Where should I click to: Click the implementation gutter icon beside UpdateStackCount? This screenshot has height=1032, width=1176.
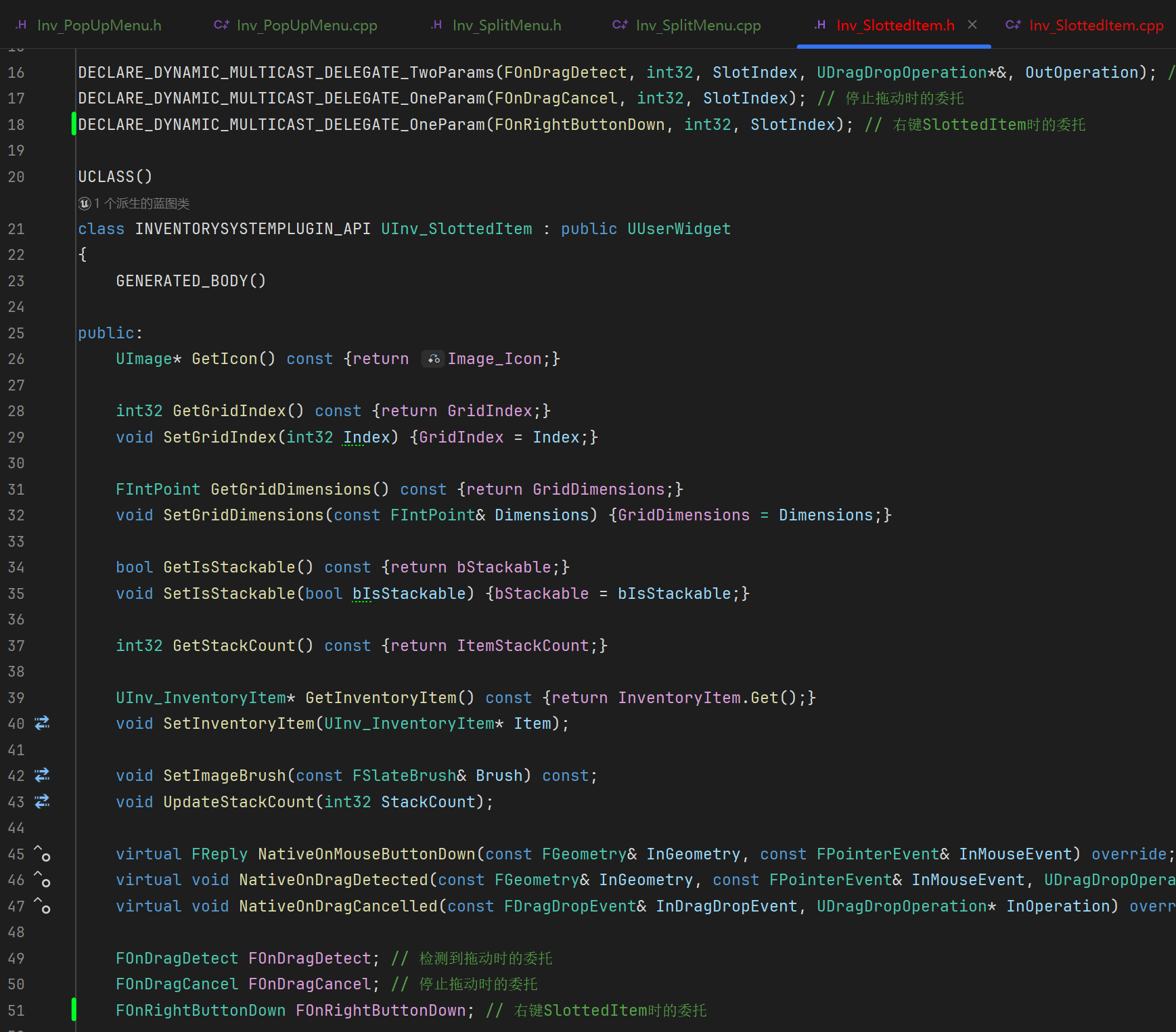point(42,802)
